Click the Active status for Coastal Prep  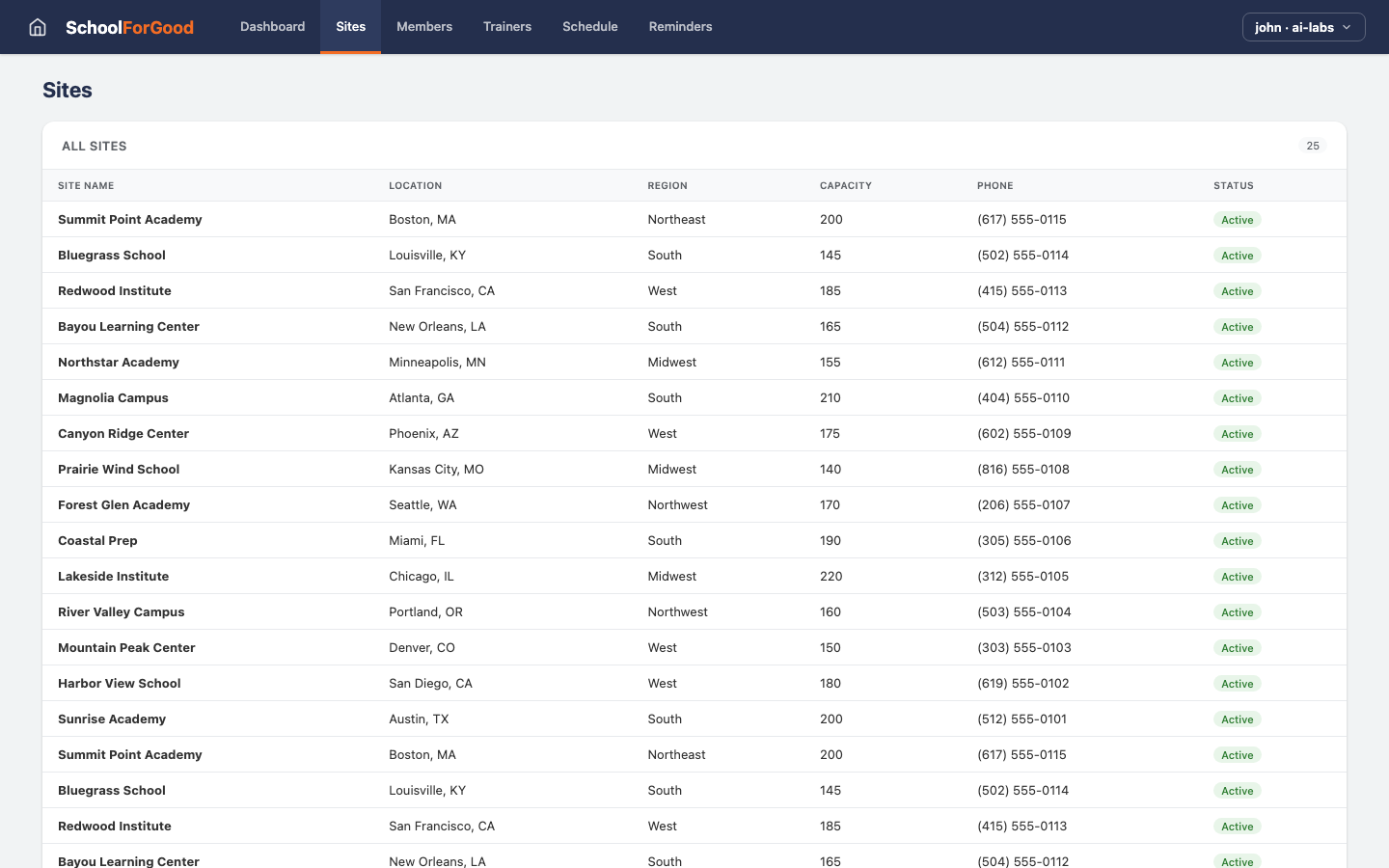tap(1237, 540)
